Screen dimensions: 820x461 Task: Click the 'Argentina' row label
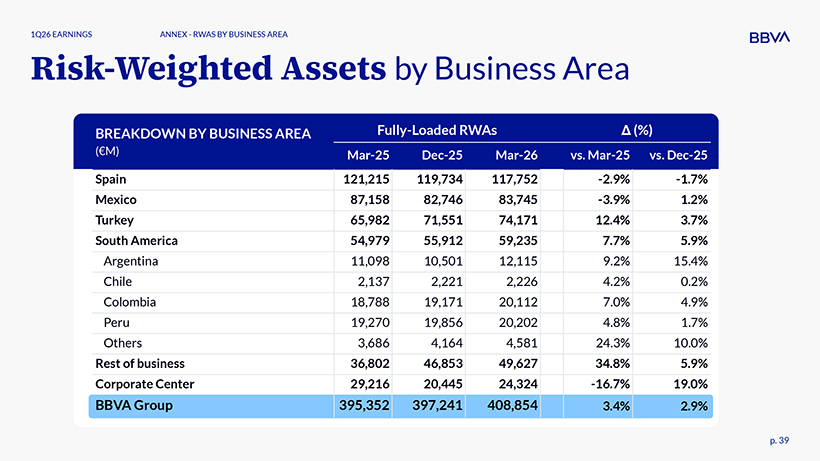[x=131, y=261]
